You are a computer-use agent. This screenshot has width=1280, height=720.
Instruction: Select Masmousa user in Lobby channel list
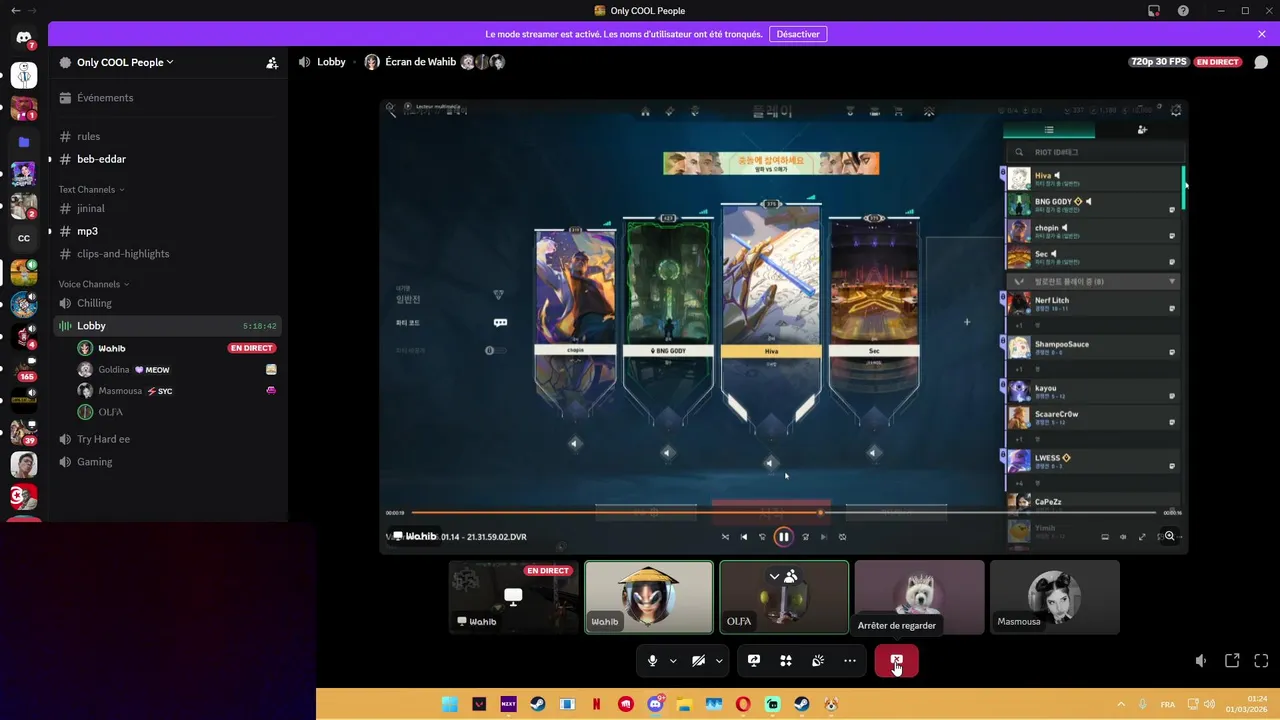(176, 391)
